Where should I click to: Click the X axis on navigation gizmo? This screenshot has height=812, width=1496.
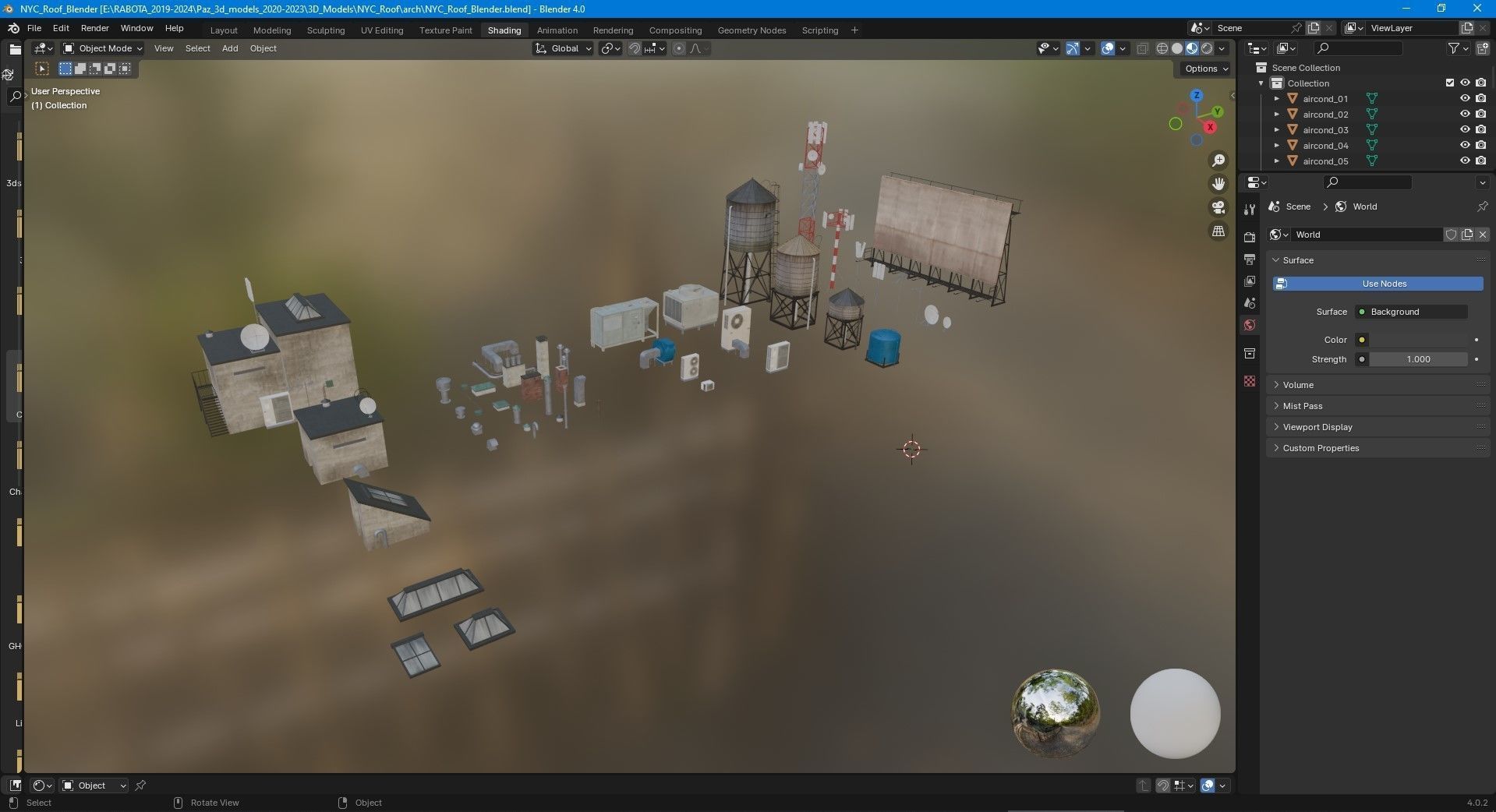(x=1210, y=126)
